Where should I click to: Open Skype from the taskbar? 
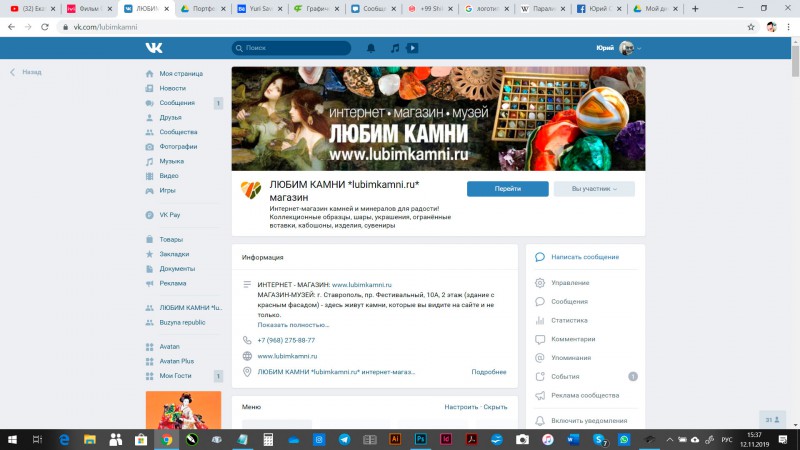pos(599,439)
